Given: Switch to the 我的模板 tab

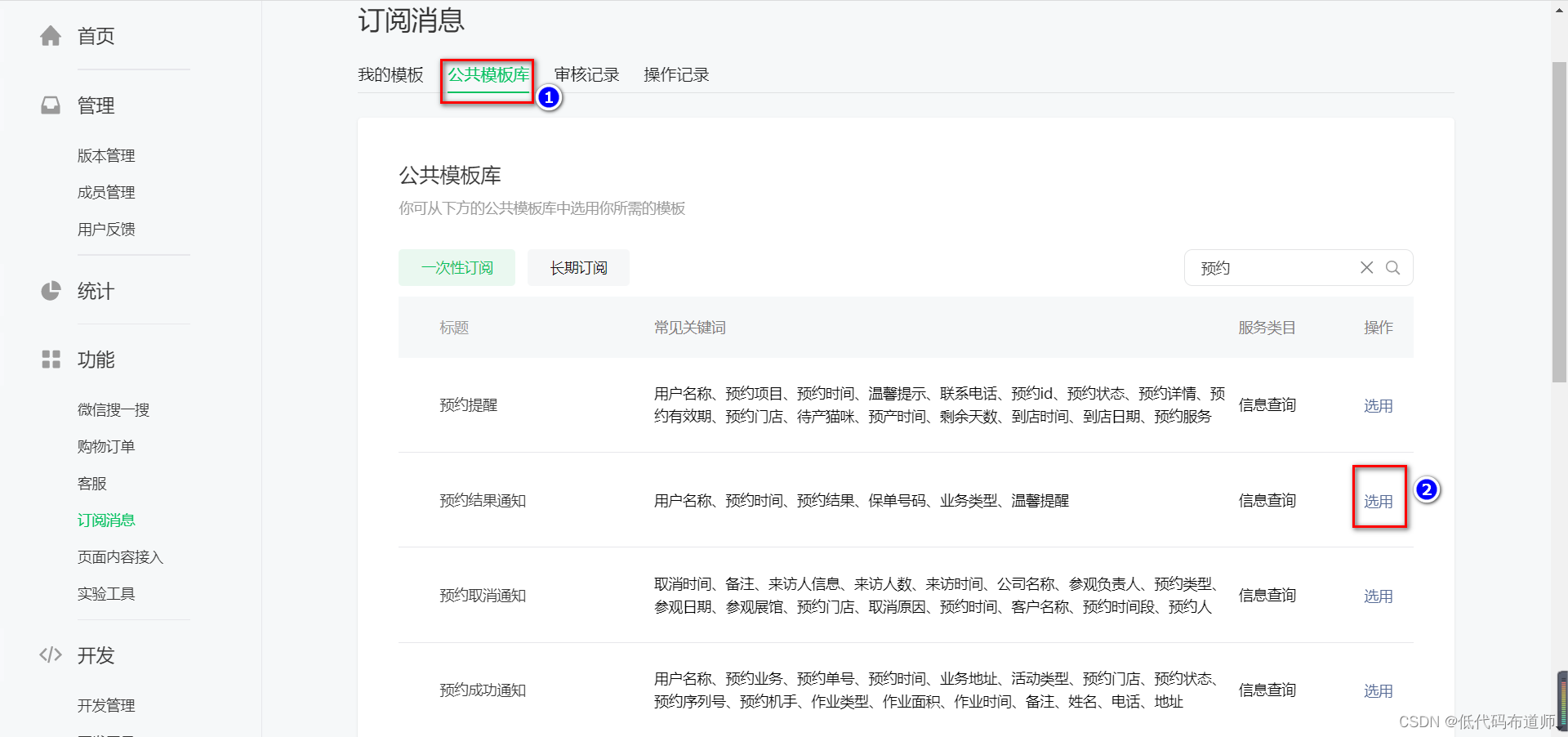Looking at the screenshot, I should [x=390, y=74].
